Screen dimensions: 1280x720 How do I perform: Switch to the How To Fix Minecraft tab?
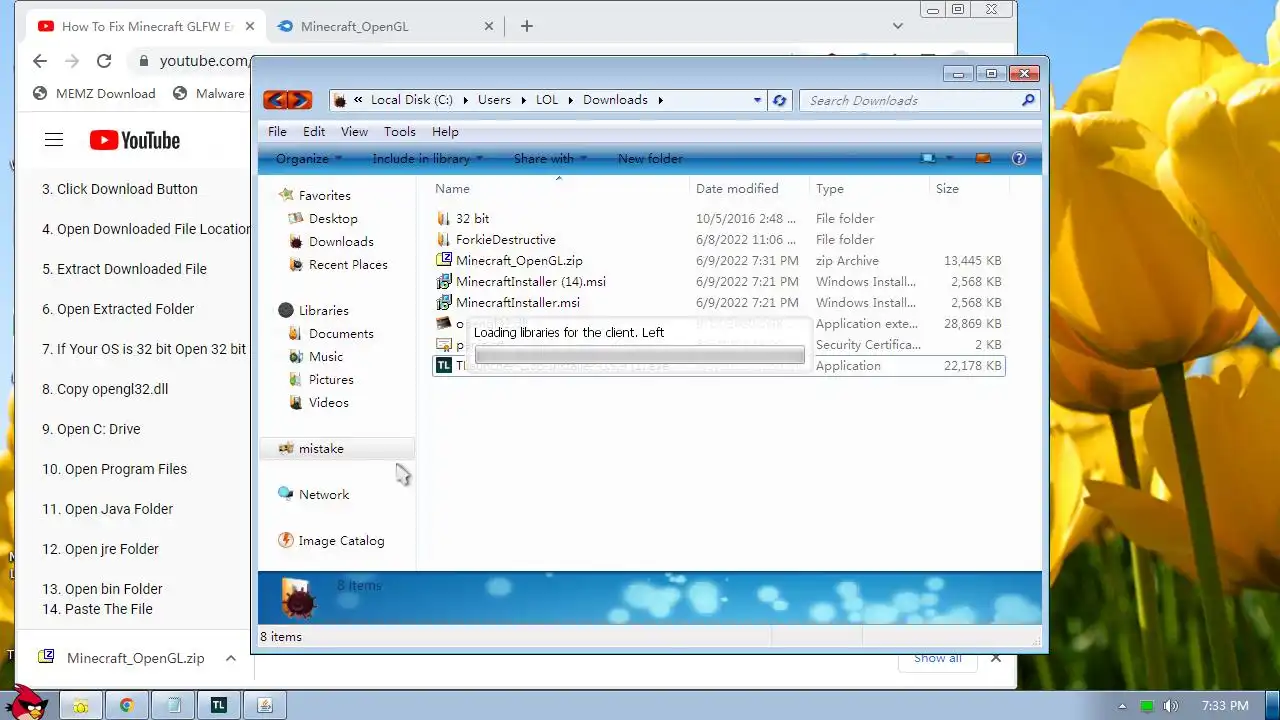coord(145,26)
